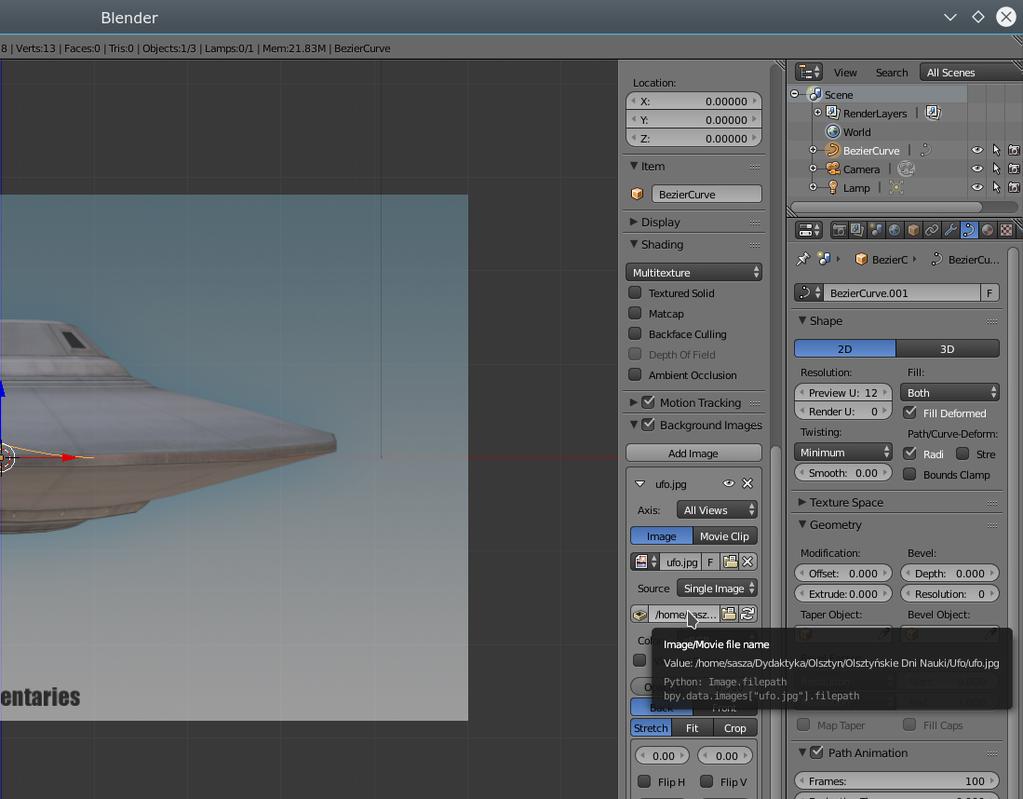Open file browser beside ufo.jpg datablock name
Viewport: 1023px width, 799px height.
730,562
